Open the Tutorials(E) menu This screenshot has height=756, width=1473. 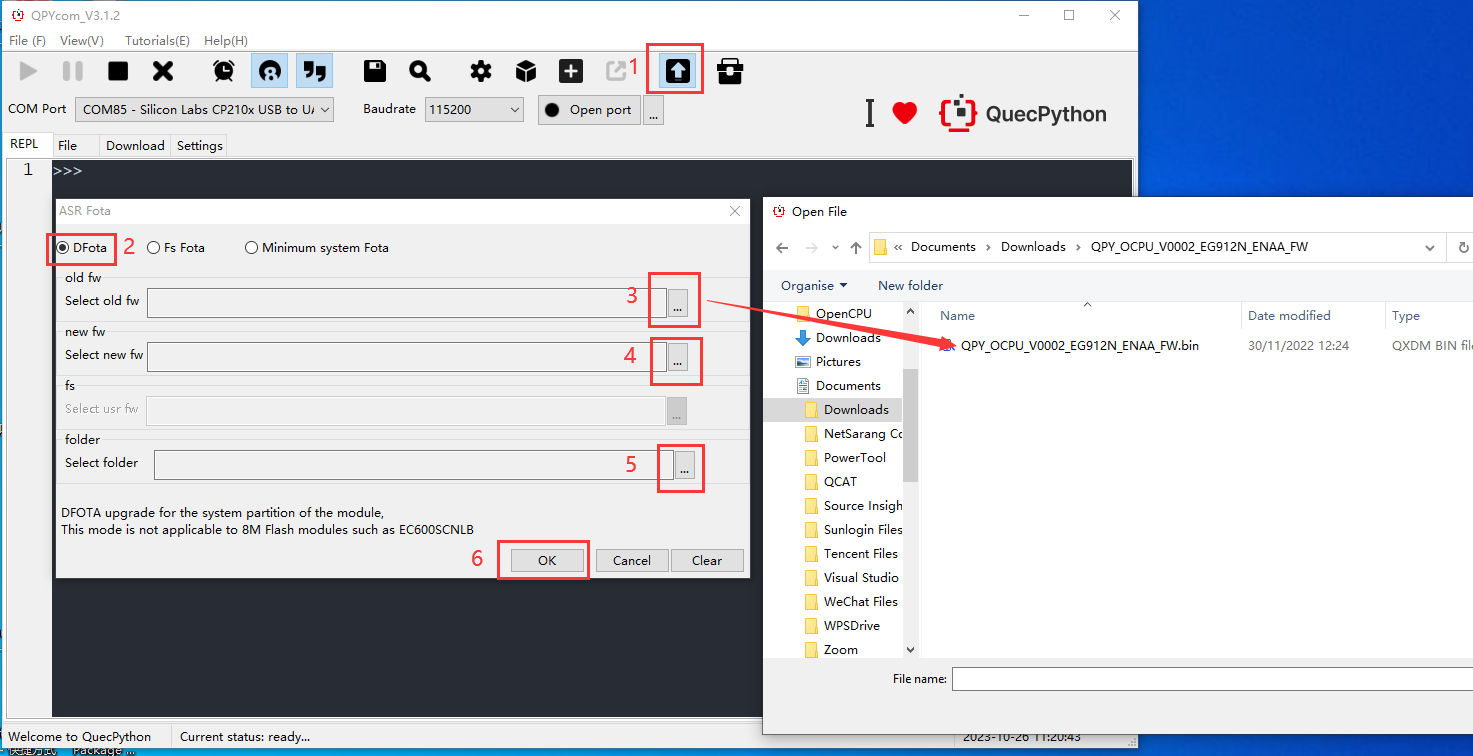click(x=157, y=41)
